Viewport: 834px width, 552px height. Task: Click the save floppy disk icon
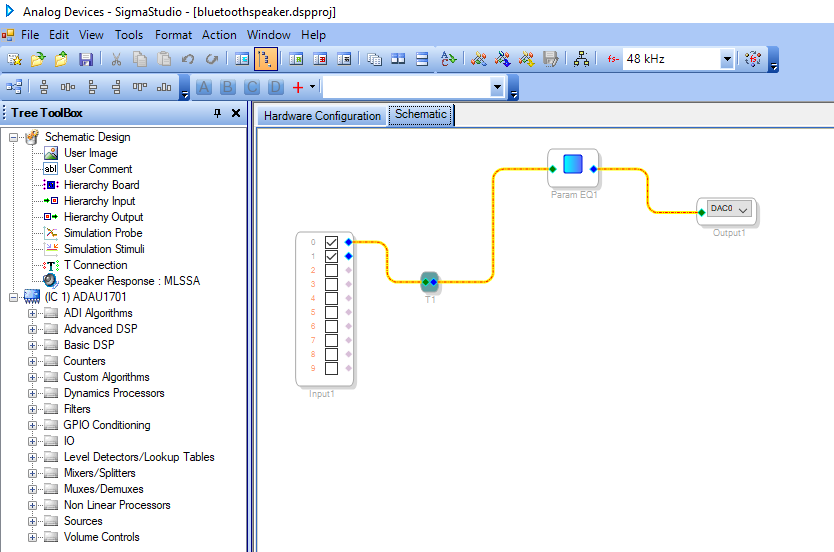pyautogui.click(x=86, y=59)
